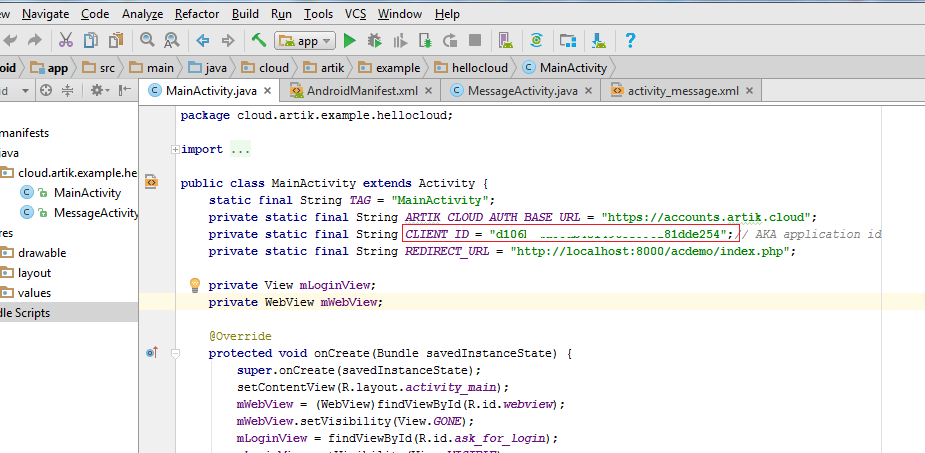Viewport: 925px width, 453px height.
Task: Open the AVD Manager icon
Action: click(x=504, y=40)
